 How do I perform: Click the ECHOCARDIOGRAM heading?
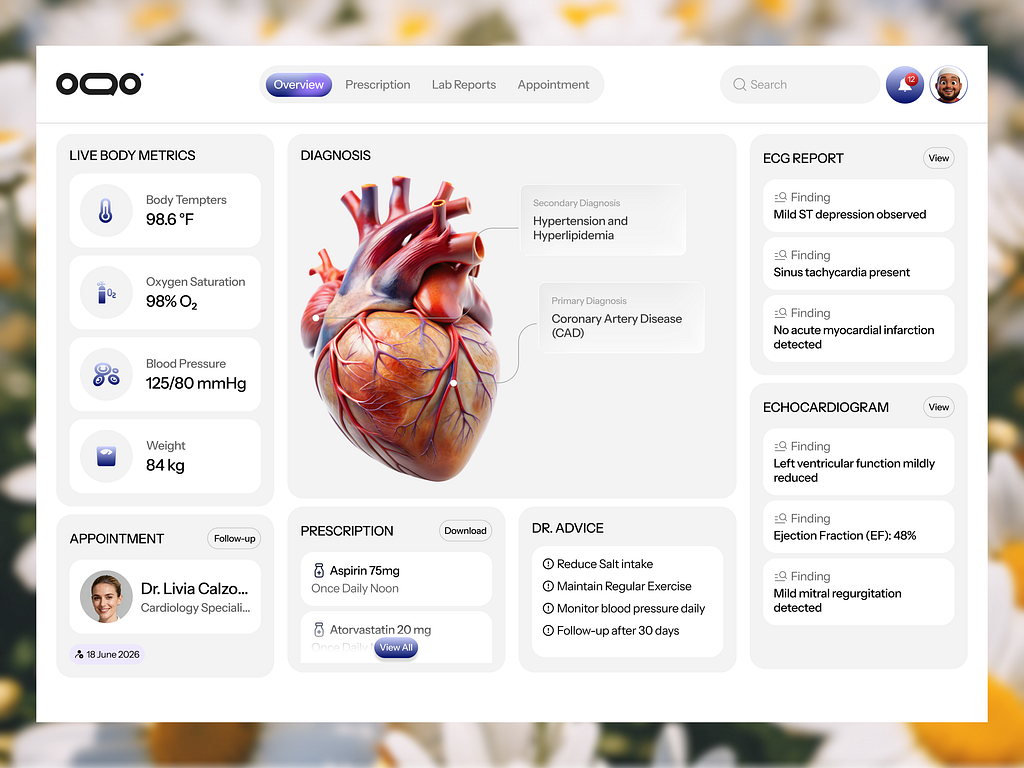825,408
